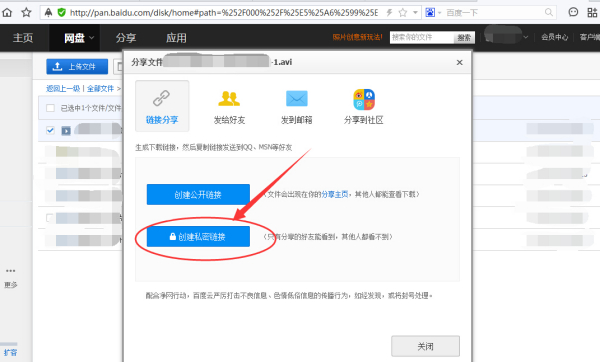Screen dimensions: 600x362
Task: Click the 创建私密链接 button
Action: [x=198, y=236]
